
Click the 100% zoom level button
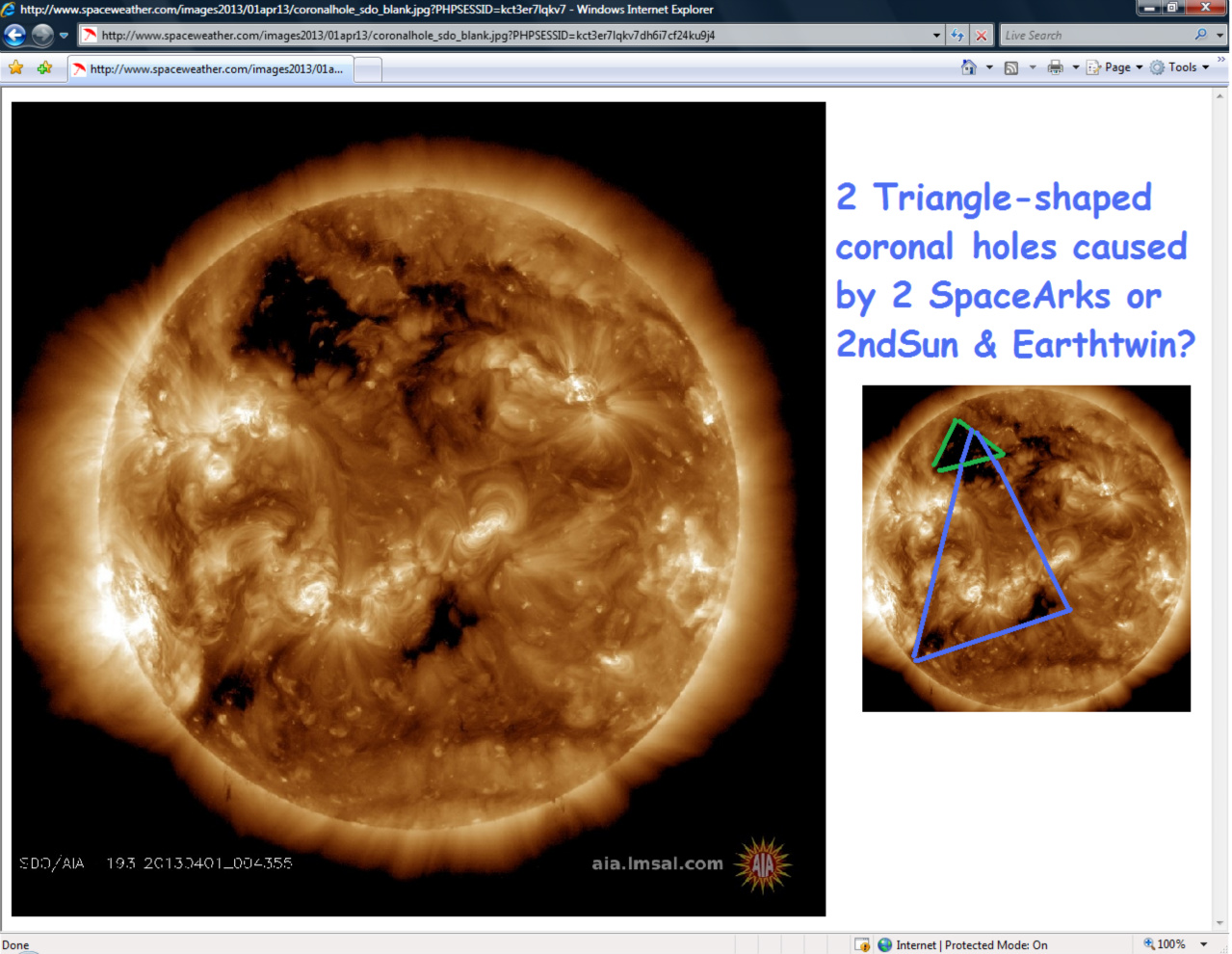1165,944
